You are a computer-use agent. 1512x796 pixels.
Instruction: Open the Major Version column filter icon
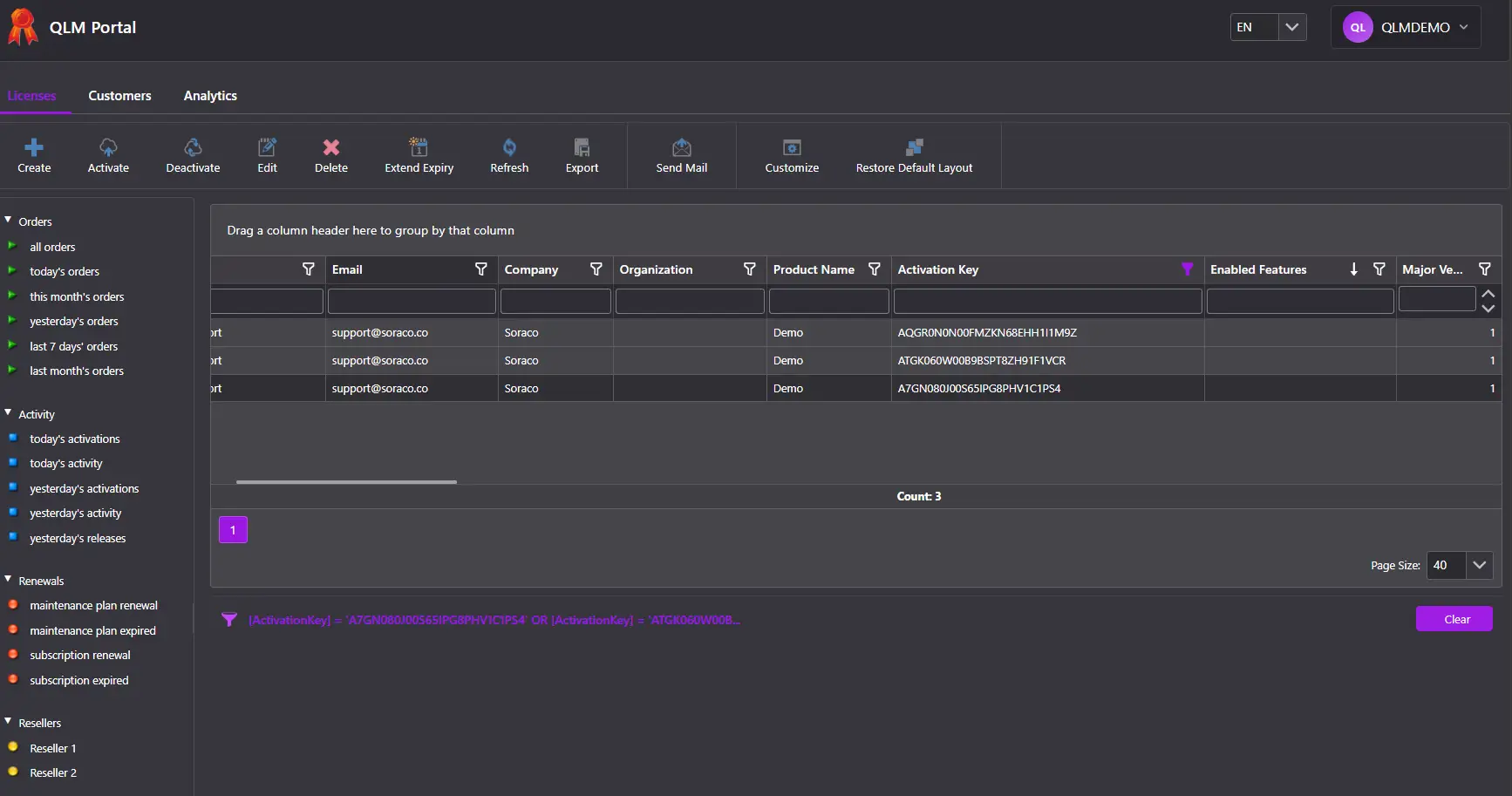pyautogui.click(x=1485, y=269)
